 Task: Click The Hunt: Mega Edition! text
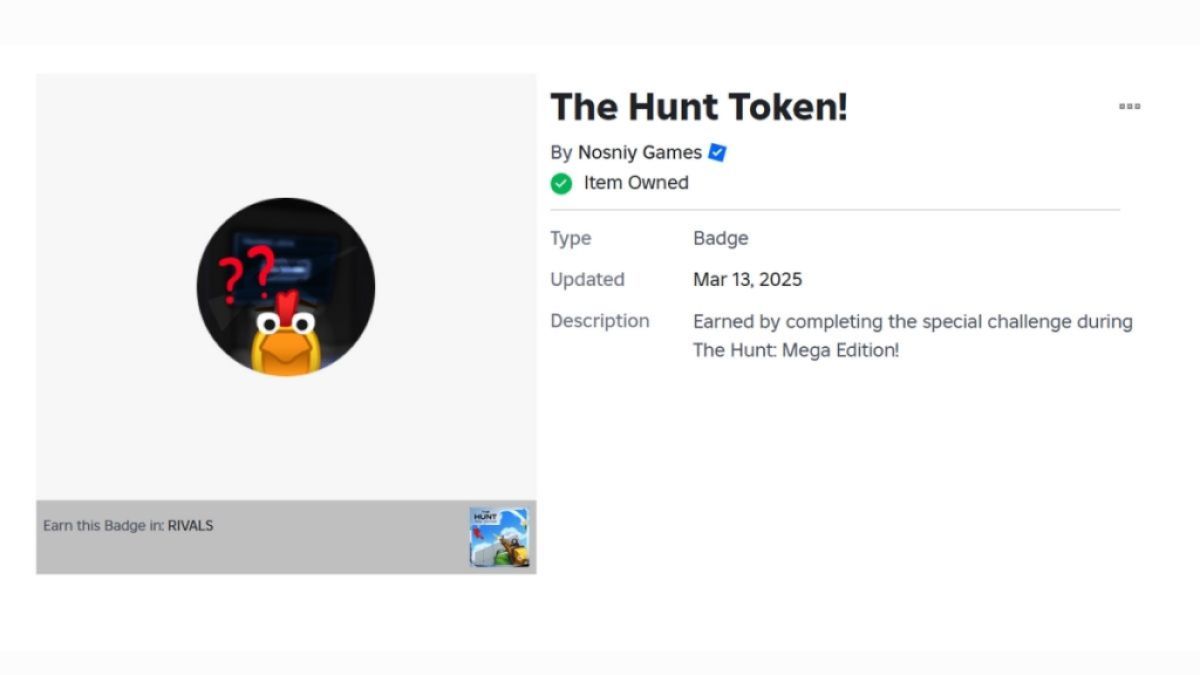click(796, 351)
